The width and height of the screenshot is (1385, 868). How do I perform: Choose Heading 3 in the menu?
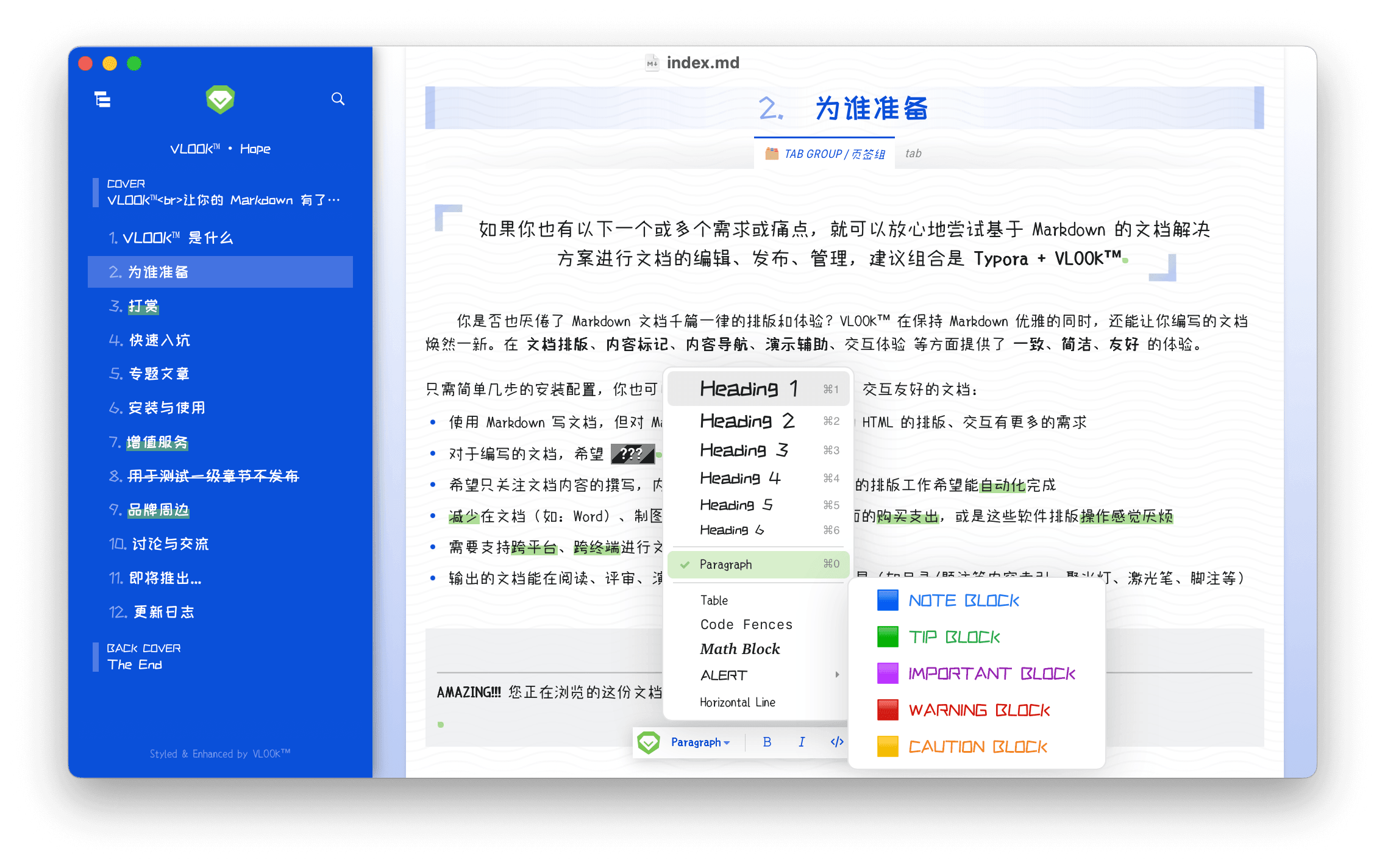(758, 450)
